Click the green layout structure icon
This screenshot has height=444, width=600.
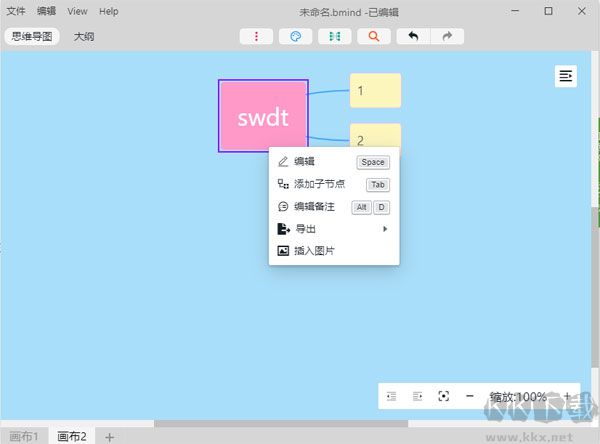tap(334, 36)
